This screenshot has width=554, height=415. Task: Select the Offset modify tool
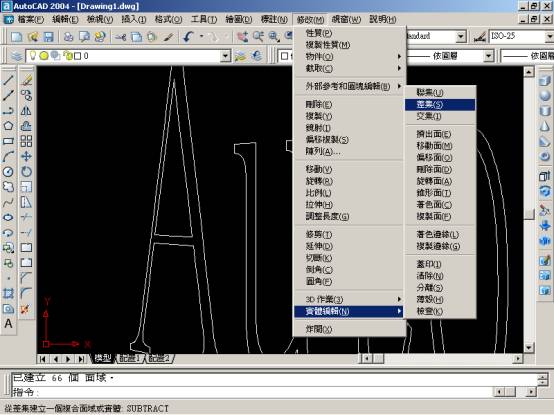(x=26, y=126)
